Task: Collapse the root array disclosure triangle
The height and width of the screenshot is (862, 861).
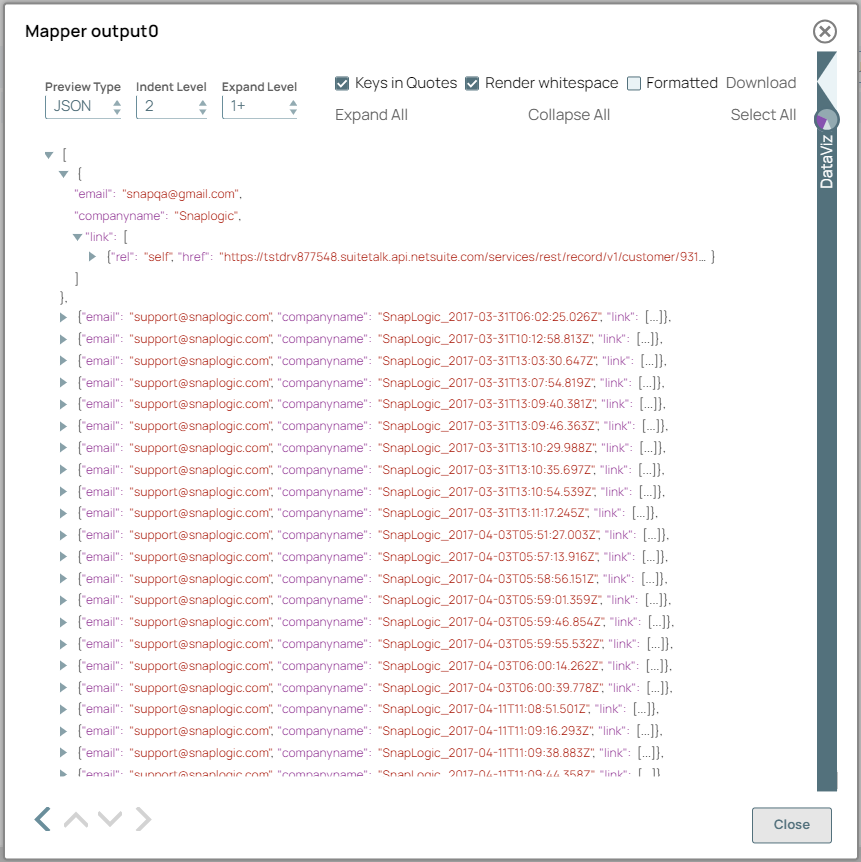Action: 48,155
